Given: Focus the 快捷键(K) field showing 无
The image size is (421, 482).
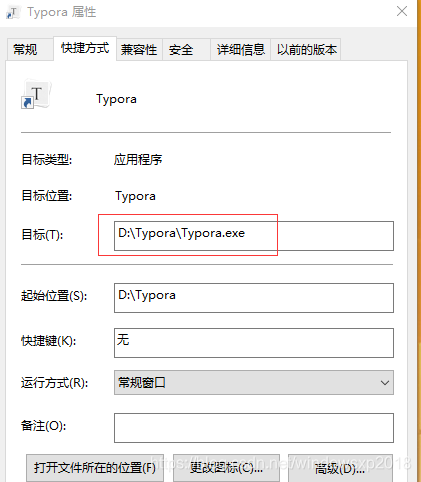Looking at the screenshot, I should [x=254, y=343].
